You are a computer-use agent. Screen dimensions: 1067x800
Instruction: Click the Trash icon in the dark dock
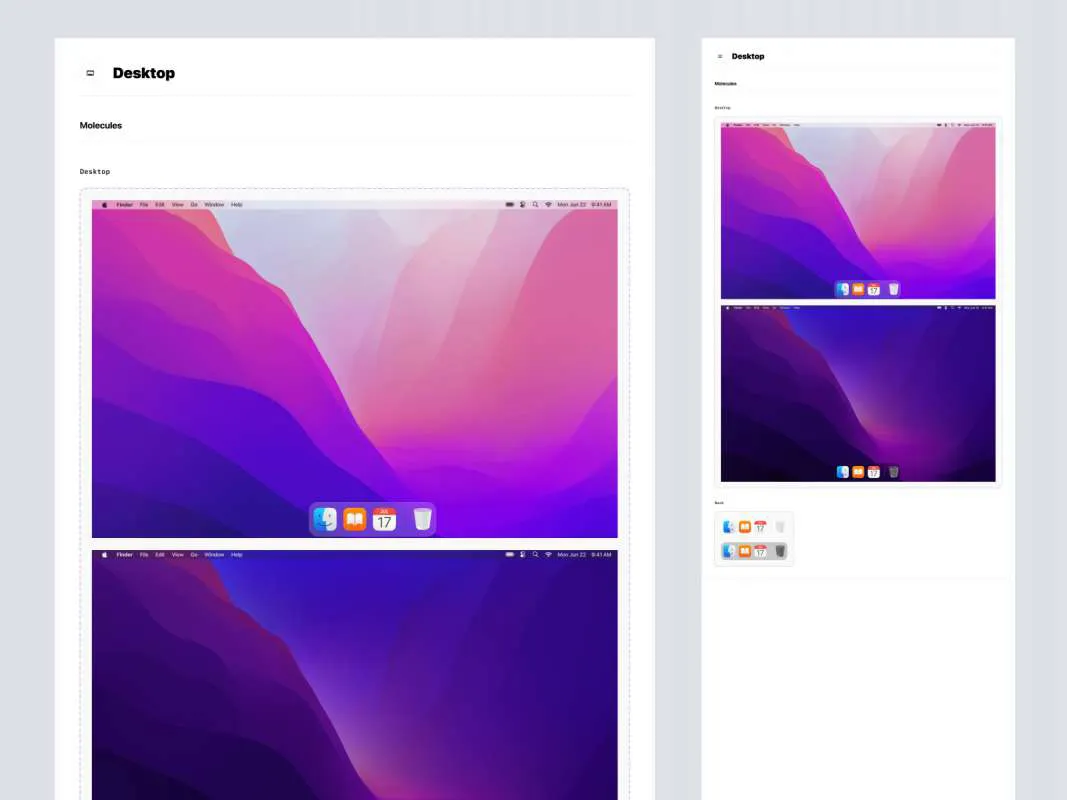coord(779,550)
